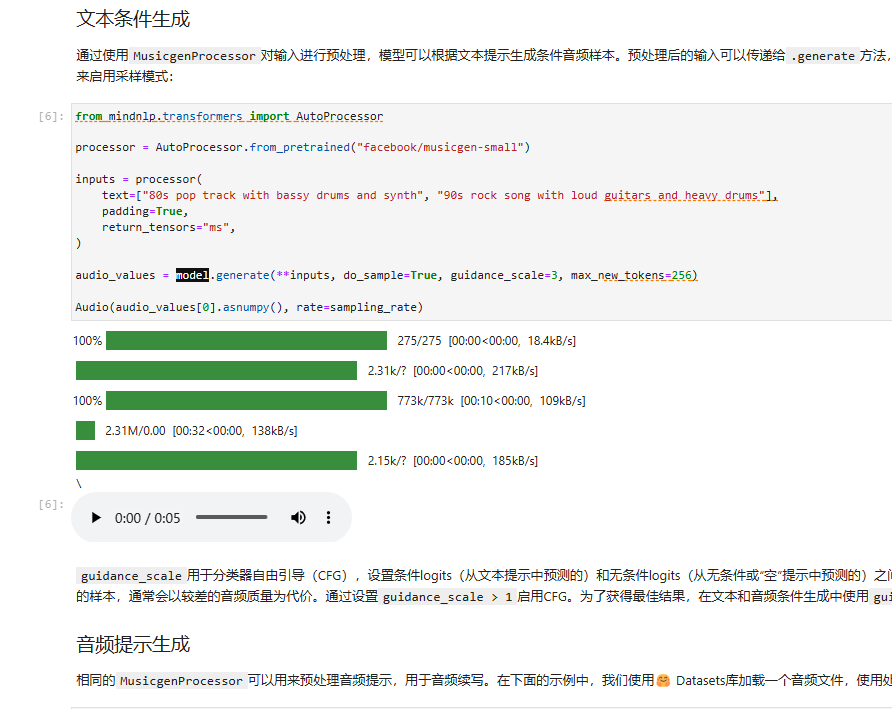
Task: Click the 文本条件生成 heading
Action: (x=133, y=19)
